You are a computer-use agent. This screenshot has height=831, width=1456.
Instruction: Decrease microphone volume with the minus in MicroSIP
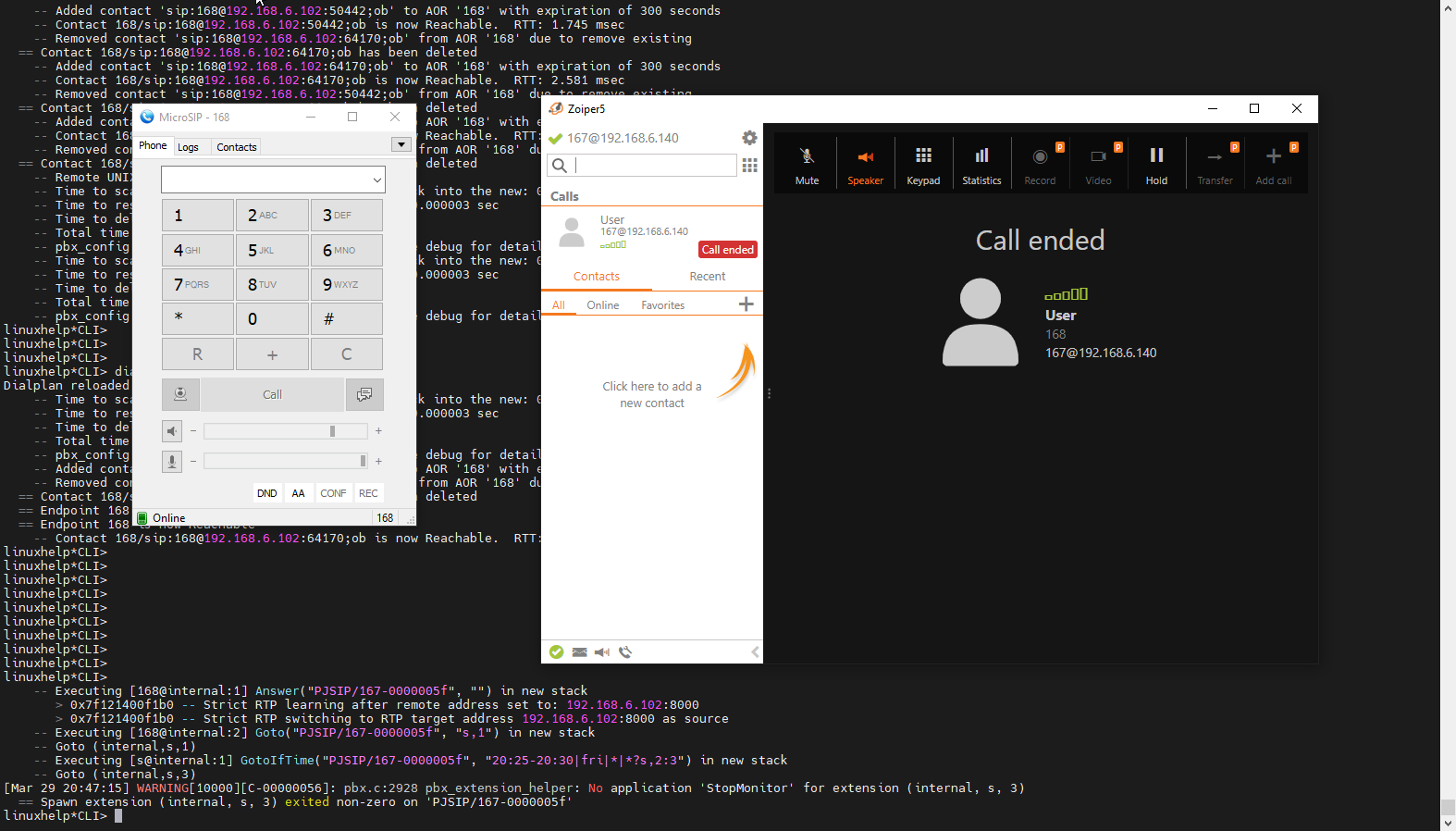coord(193,461)
